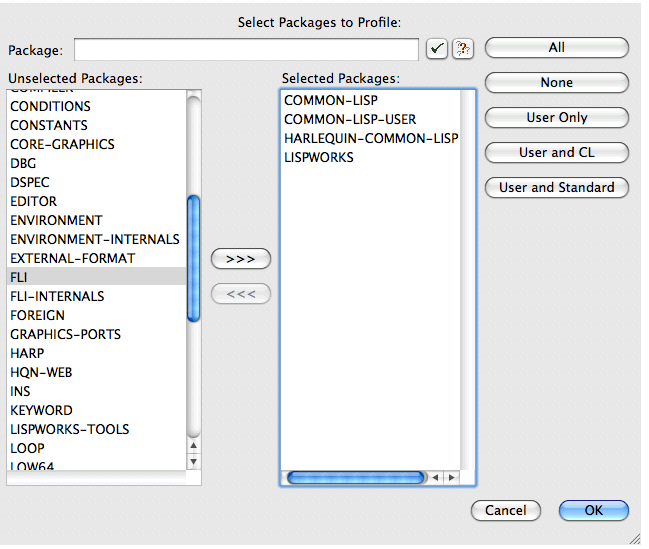Screen dimensions: 649x549
Task: Select FLI-INTERNALS in Unselected Packages
Action: [57, 296]
